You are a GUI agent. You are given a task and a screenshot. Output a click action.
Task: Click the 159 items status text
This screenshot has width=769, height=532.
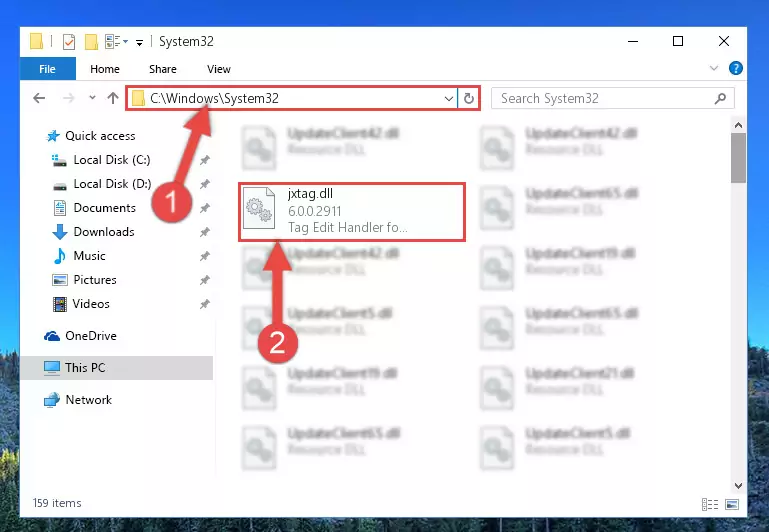pos(57,503)
